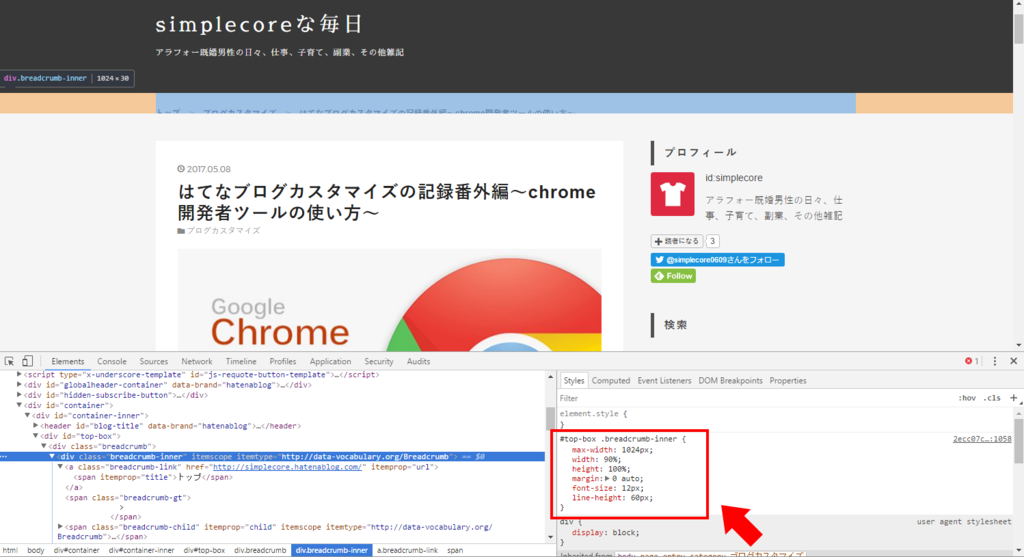
Task: Collapse the div id=top-box node
Action: coord(36,436)
